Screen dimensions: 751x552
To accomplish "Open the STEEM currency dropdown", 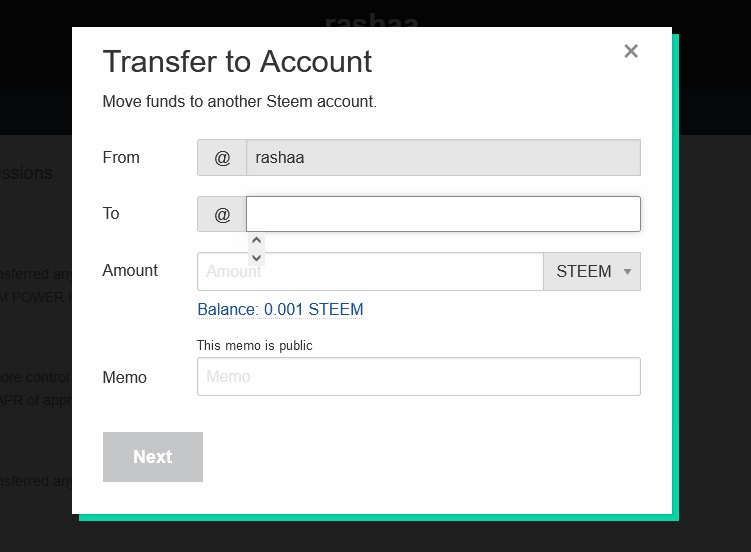I will [592, 271].
